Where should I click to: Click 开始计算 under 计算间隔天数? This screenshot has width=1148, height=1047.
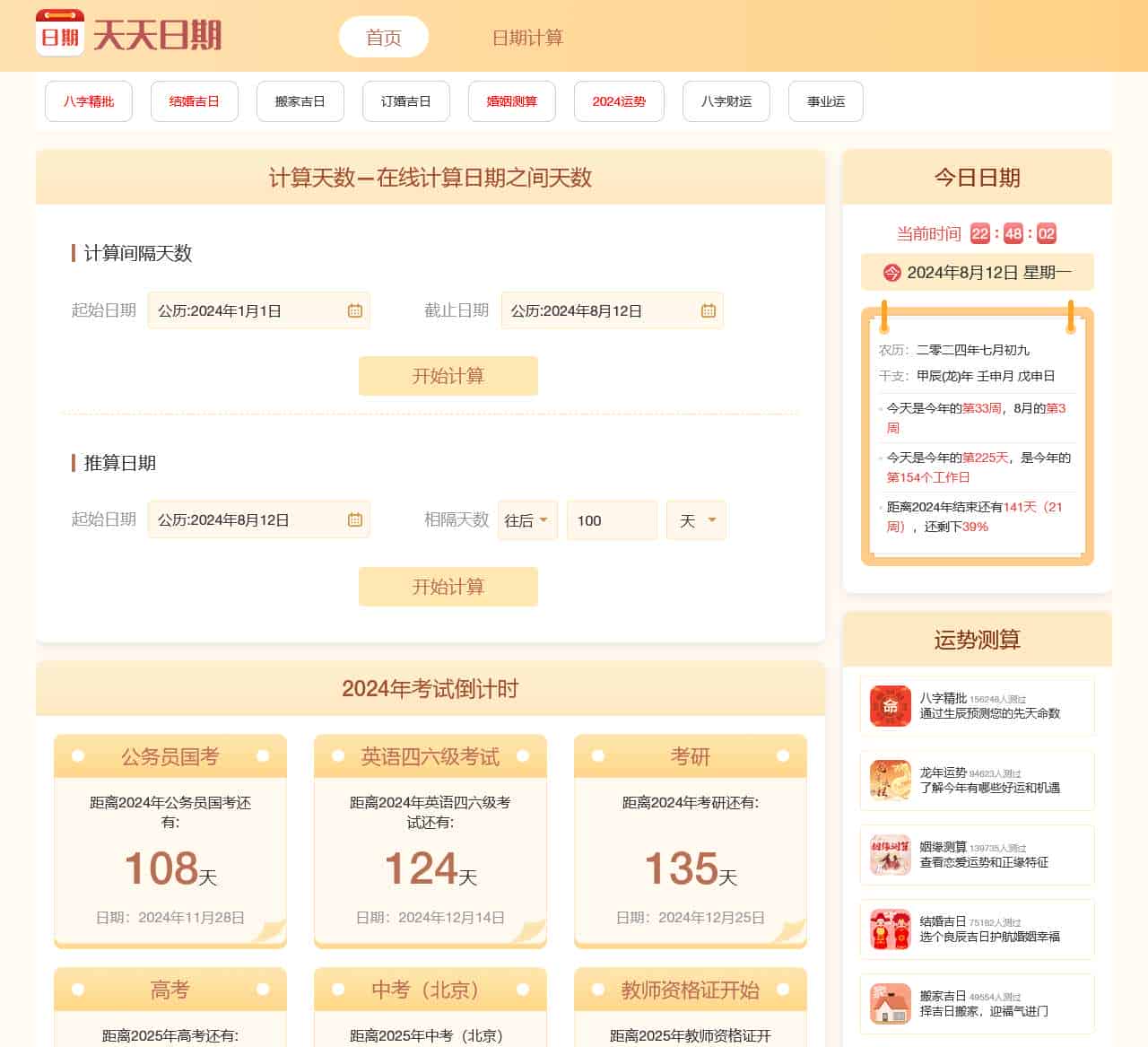[x=448, y=376]
